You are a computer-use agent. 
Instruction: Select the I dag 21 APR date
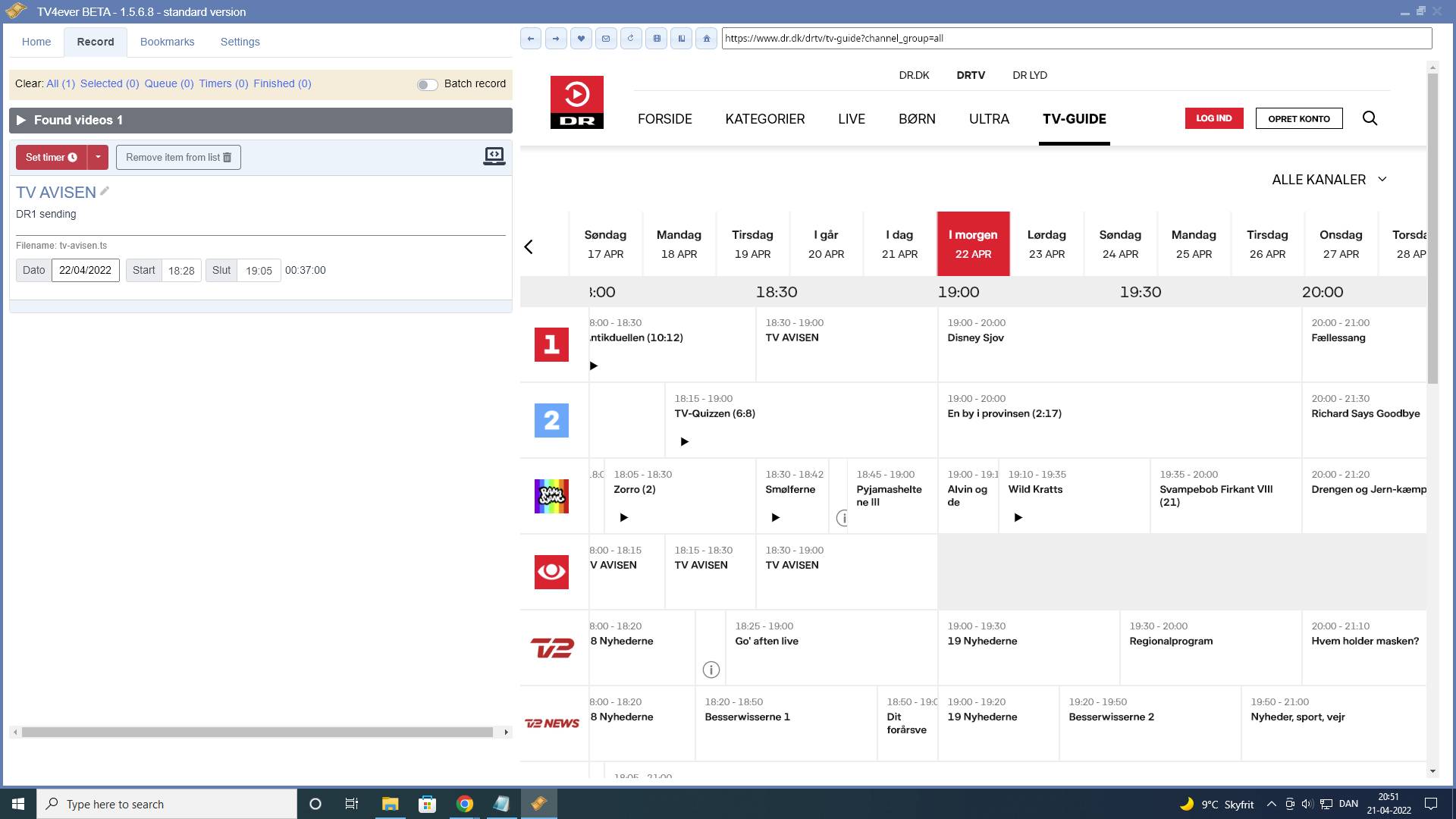tap(899, 244)
